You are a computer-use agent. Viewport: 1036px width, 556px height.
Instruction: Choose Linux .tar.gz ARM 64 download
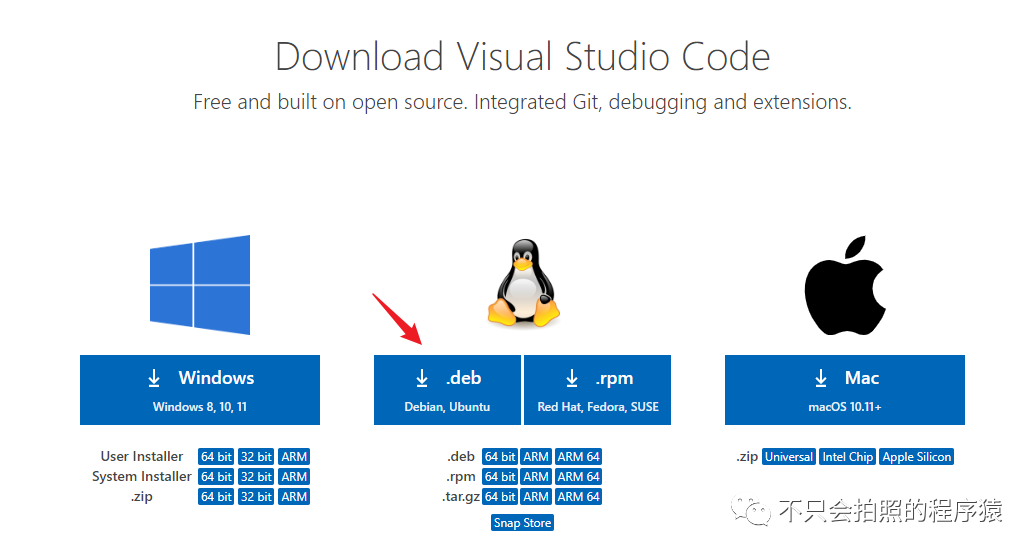pyautogui.click(x=578, y=497)
